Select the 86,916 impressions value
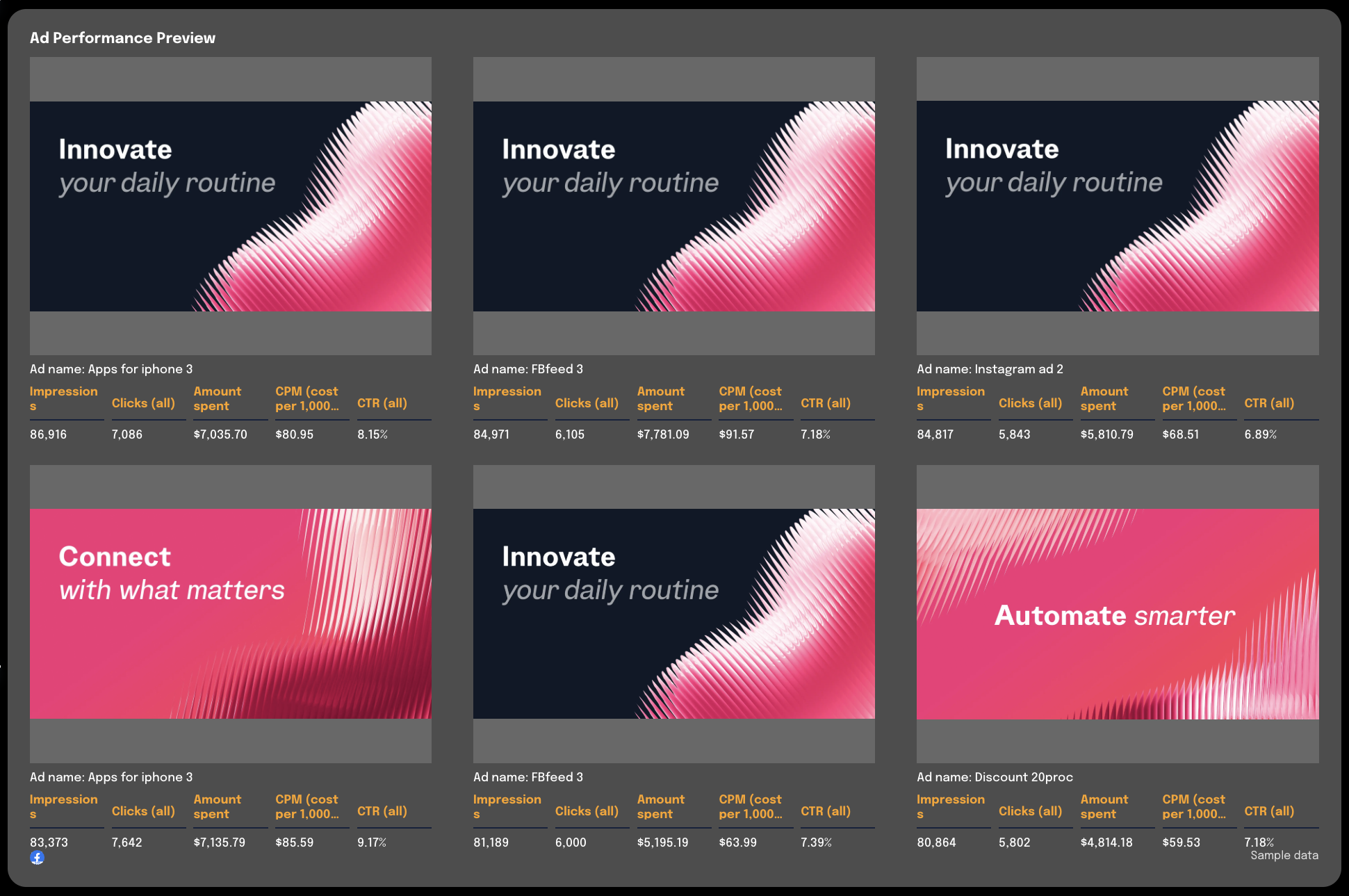The image size is (1349, 896). tap(48, 434)
